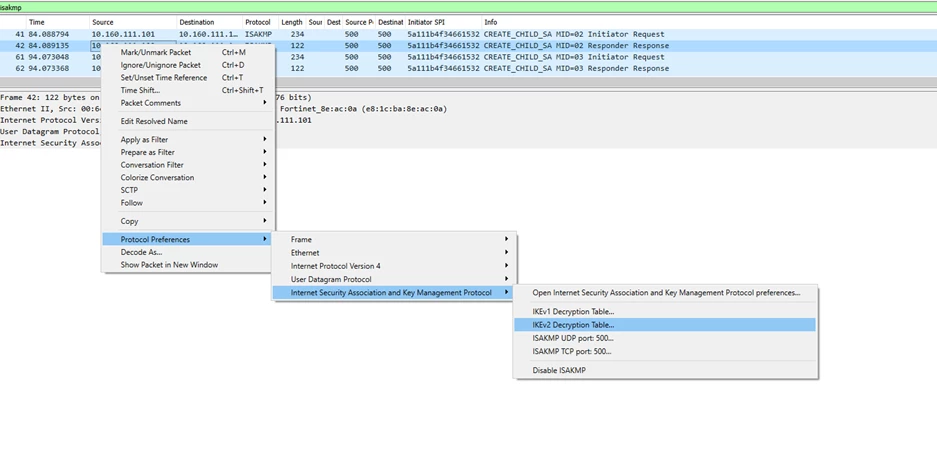Open IKEv1 Decryption Table

[665, 312]
